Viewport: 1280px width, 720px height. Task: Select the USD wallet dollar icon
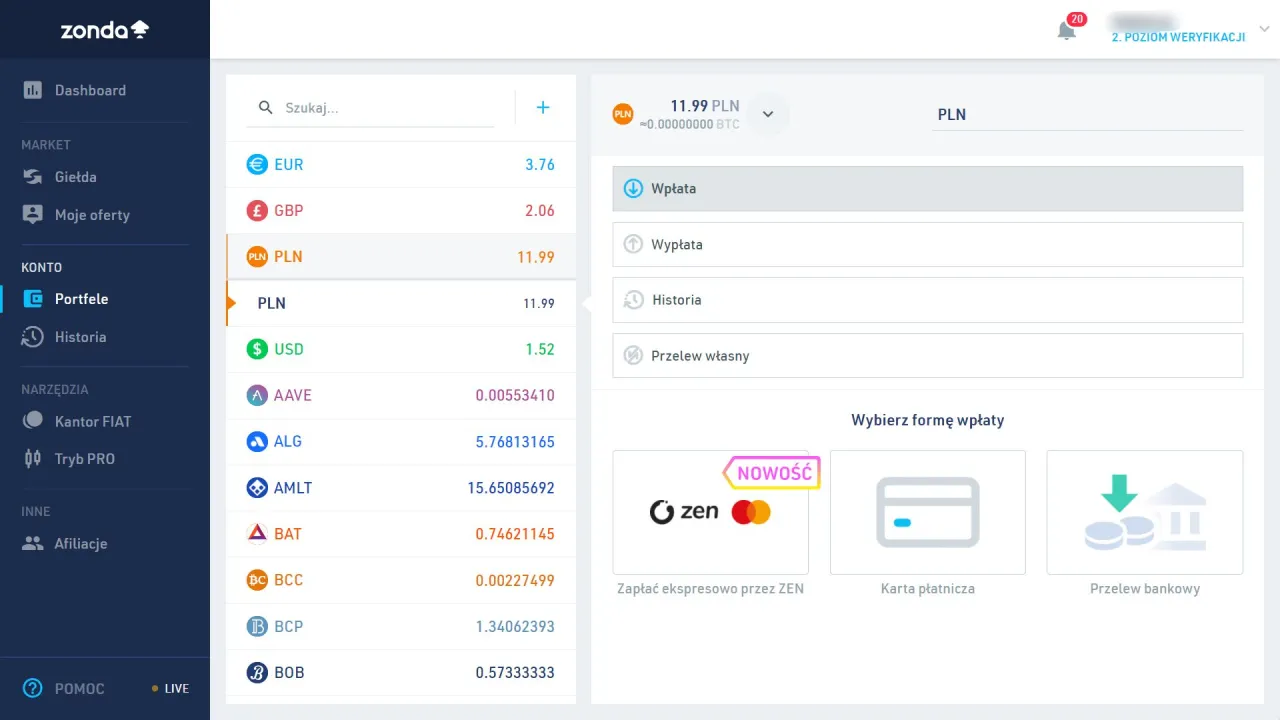[257, 349]
